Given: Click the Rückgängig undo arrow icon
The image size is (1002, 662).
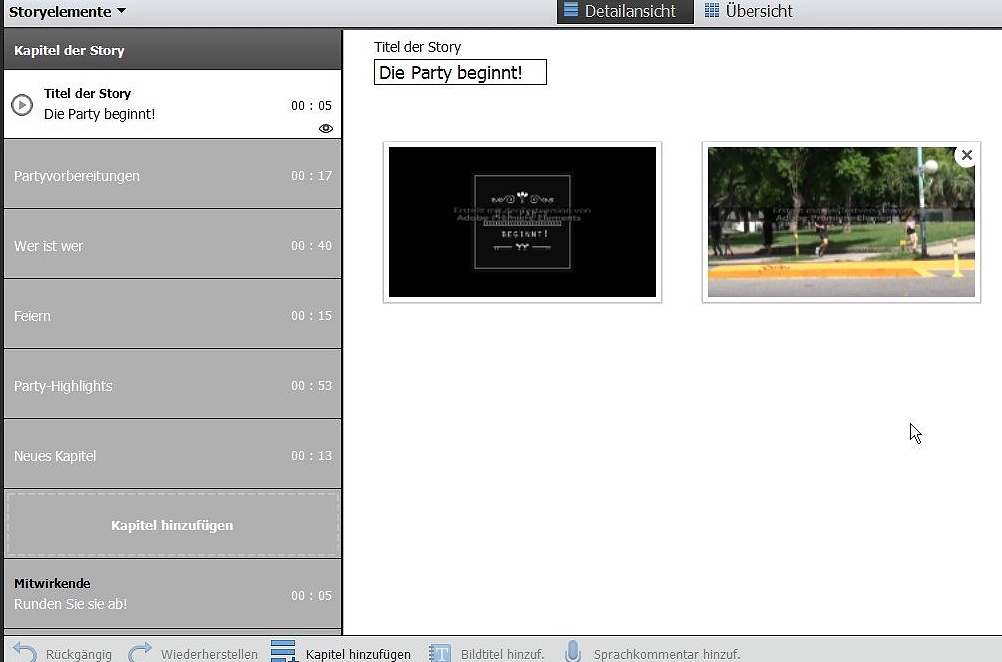Looking at the screenshot, I should pos(26,652).
